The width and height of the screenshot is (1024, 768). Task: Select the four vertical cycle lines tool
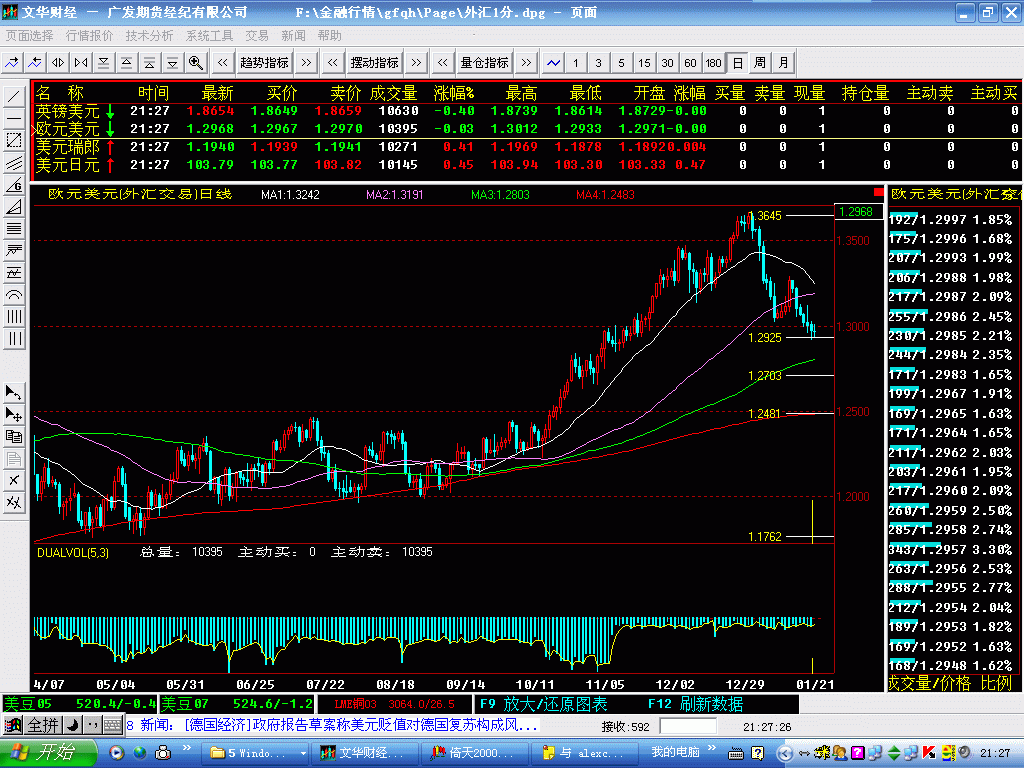[14, 317]
